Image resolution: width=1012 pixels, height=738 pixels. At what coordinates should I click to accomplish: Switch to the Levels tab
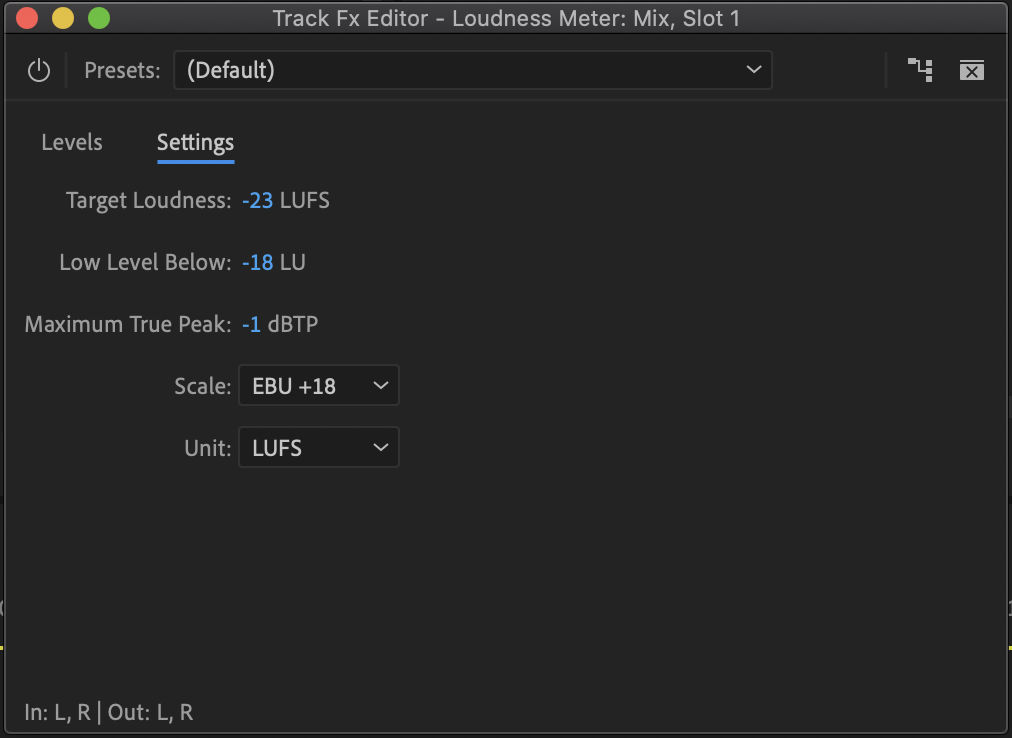tap(72, 142)
